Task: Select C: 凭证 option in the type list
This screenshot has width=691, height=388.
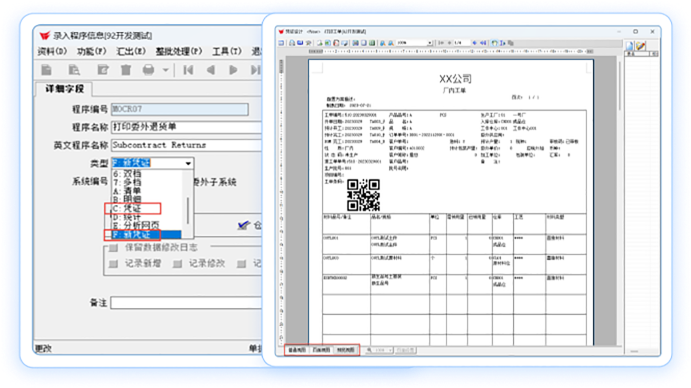Action: pos(132,208)
